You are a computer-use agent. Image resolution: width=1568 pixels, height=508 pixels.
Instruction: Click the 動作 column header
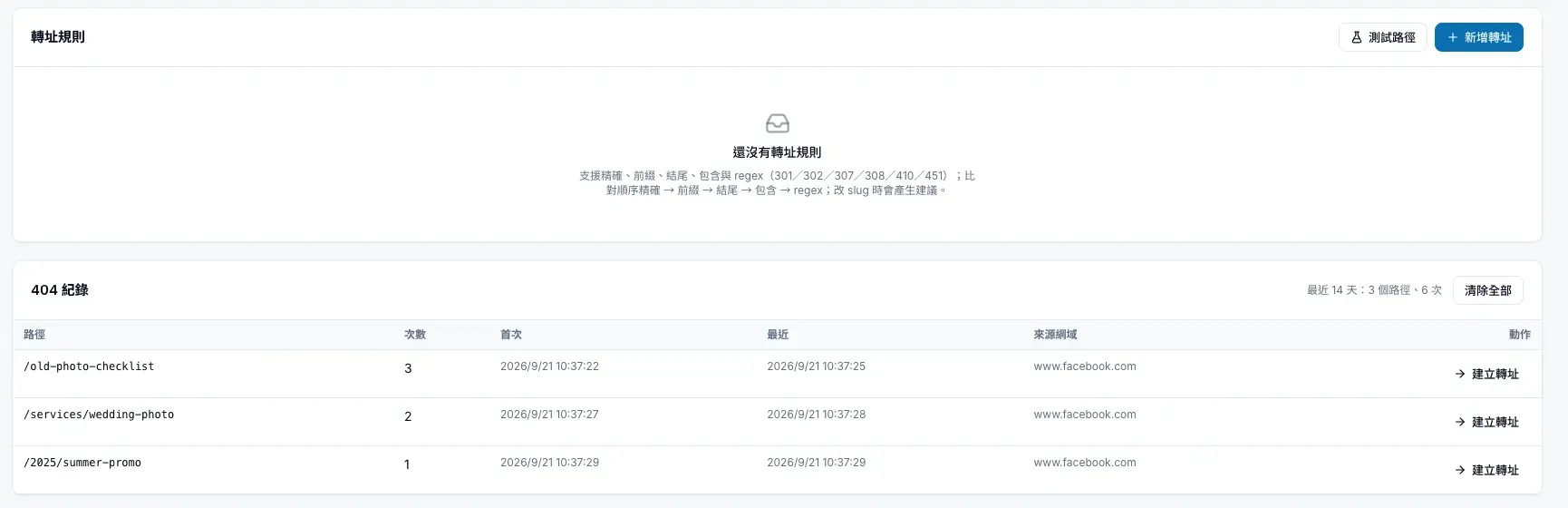tap(1520, 335)
